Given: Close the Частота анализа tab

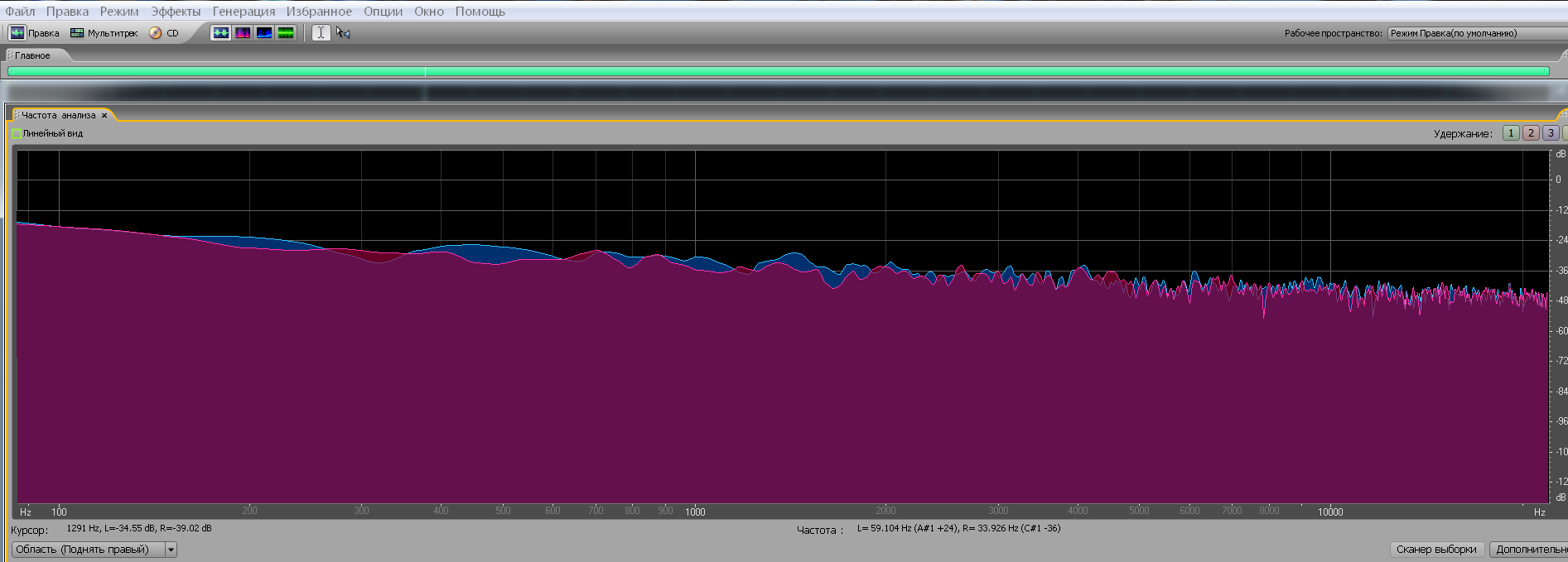Looking at the screenshot, I should tap(104, 116).
